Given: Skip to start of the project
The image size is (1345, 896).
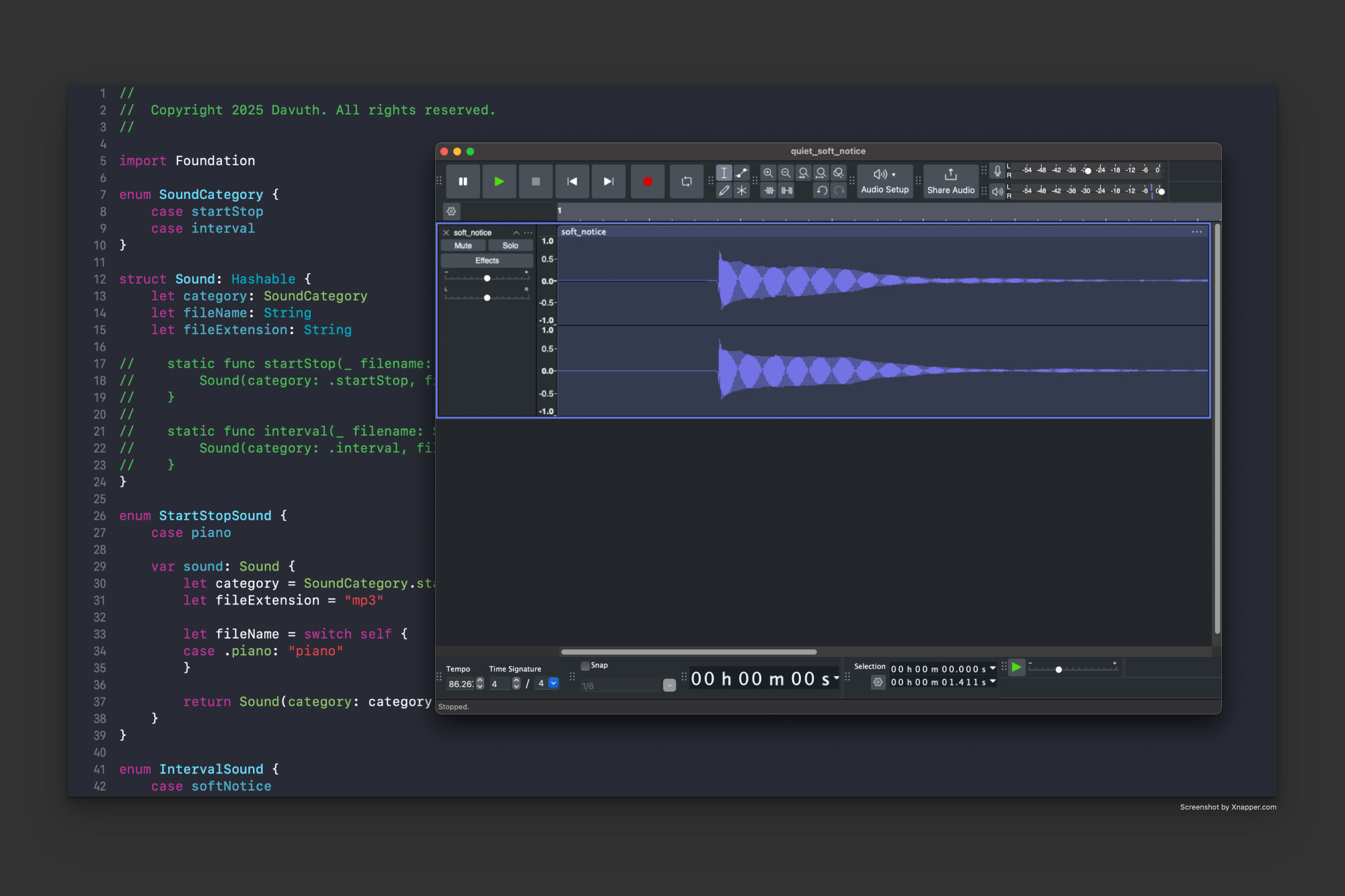Looking at the screenshot, I should tap(572, 181).
